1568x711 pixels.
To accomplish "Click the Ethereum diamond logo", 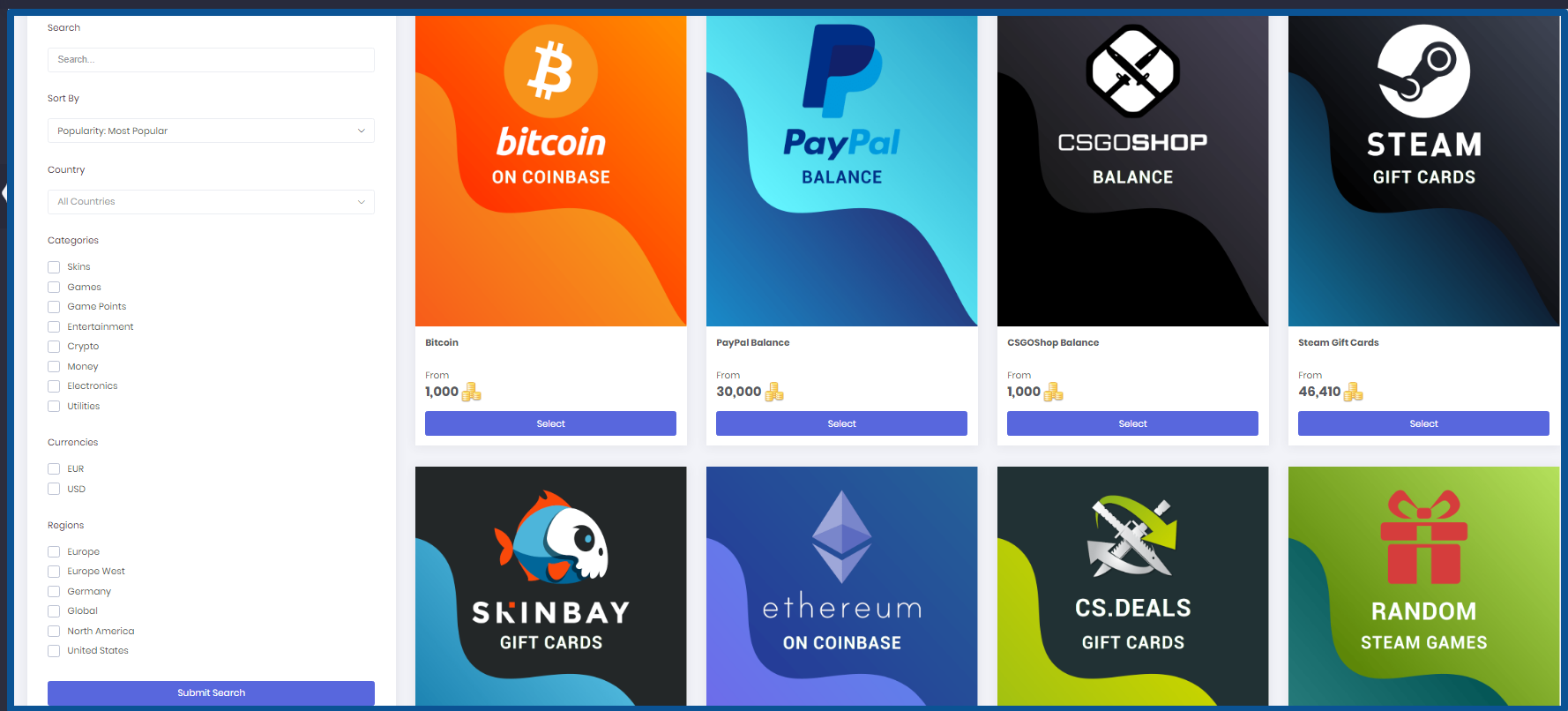I will pos(842,537).
